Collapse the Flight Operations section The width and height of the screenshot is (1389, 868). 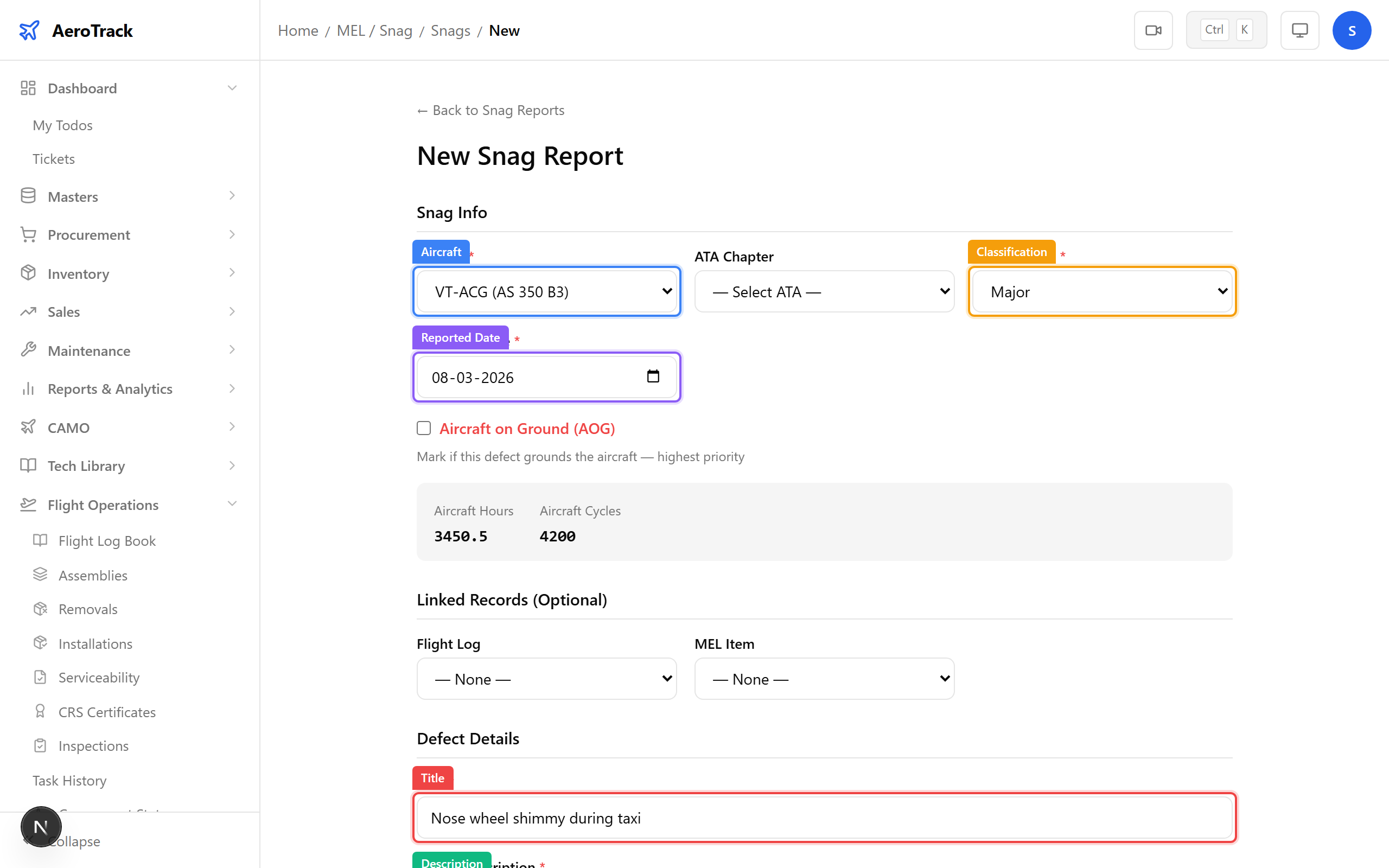232,503
